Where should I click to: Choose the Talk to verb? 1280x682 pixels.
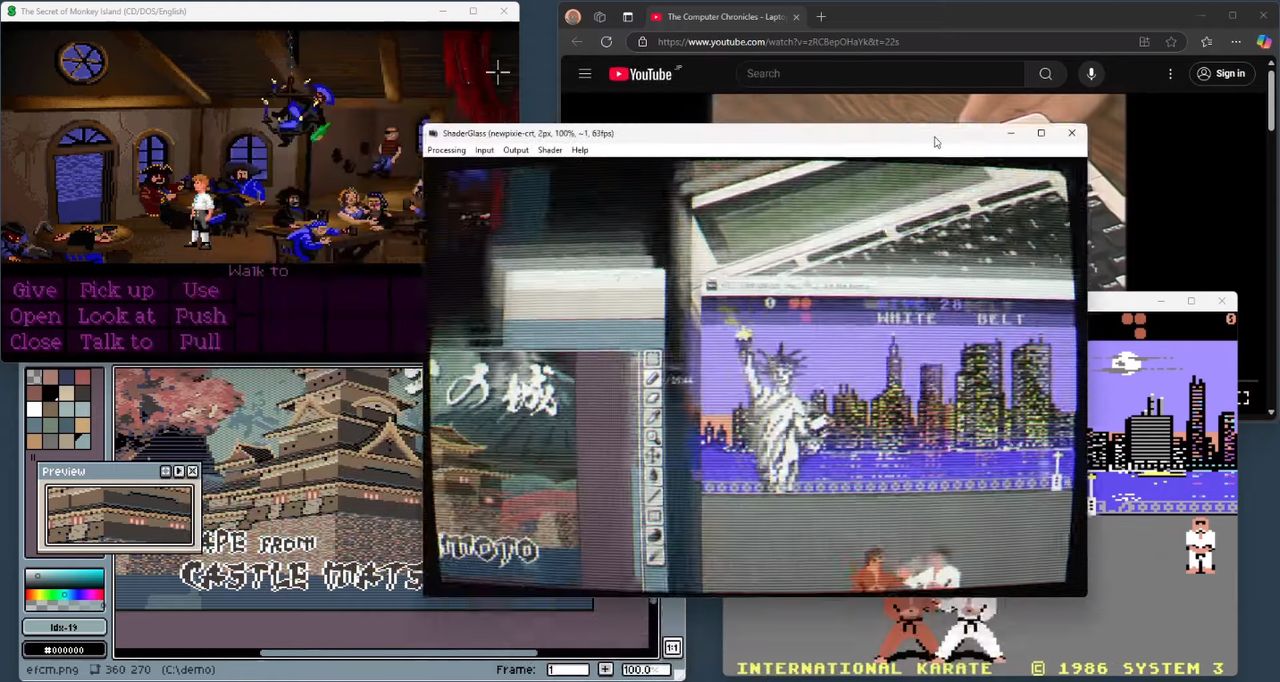pos(117,342)
